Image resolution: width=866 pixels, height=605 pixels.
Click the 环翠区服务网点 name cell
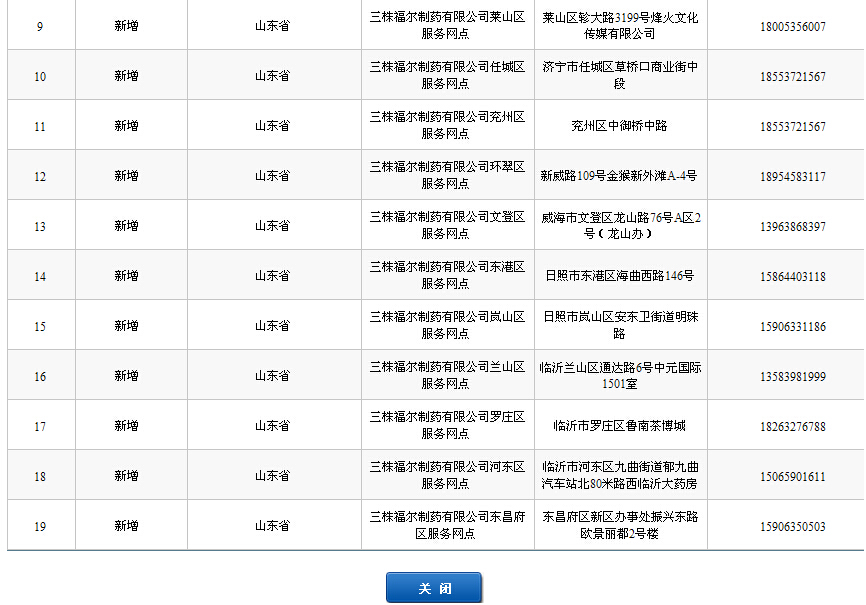coord(447,175)
